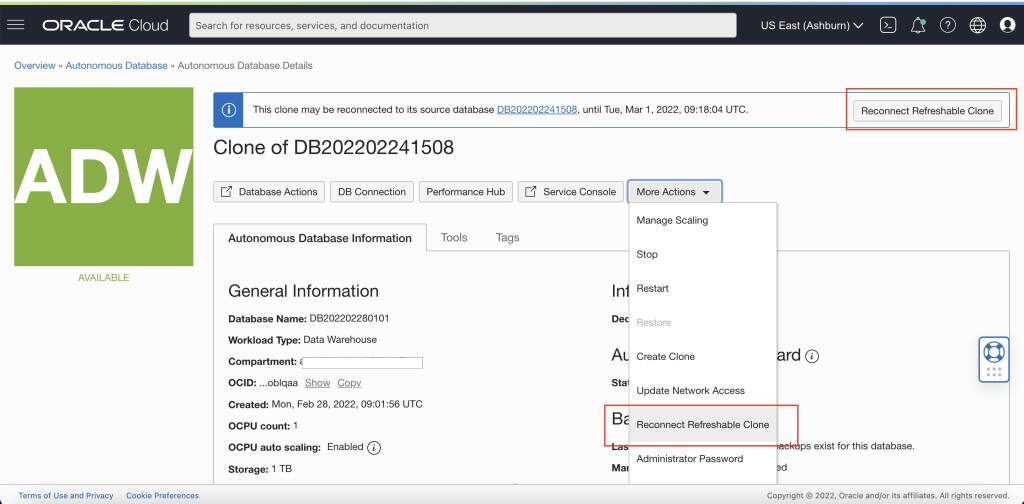Image resolution: width=1024 pixels, height=504 pixels.
Task: Open DB Connection dialog
Action: tap(372, 192)
